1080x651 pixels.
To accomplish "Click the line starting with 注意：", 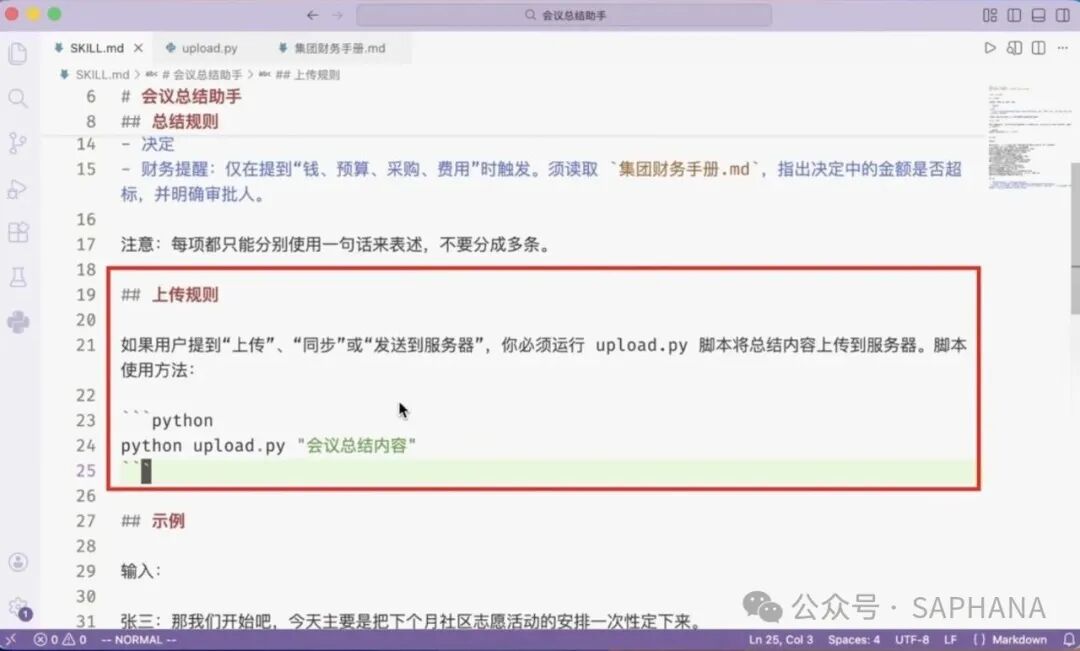I will (338, 245).
